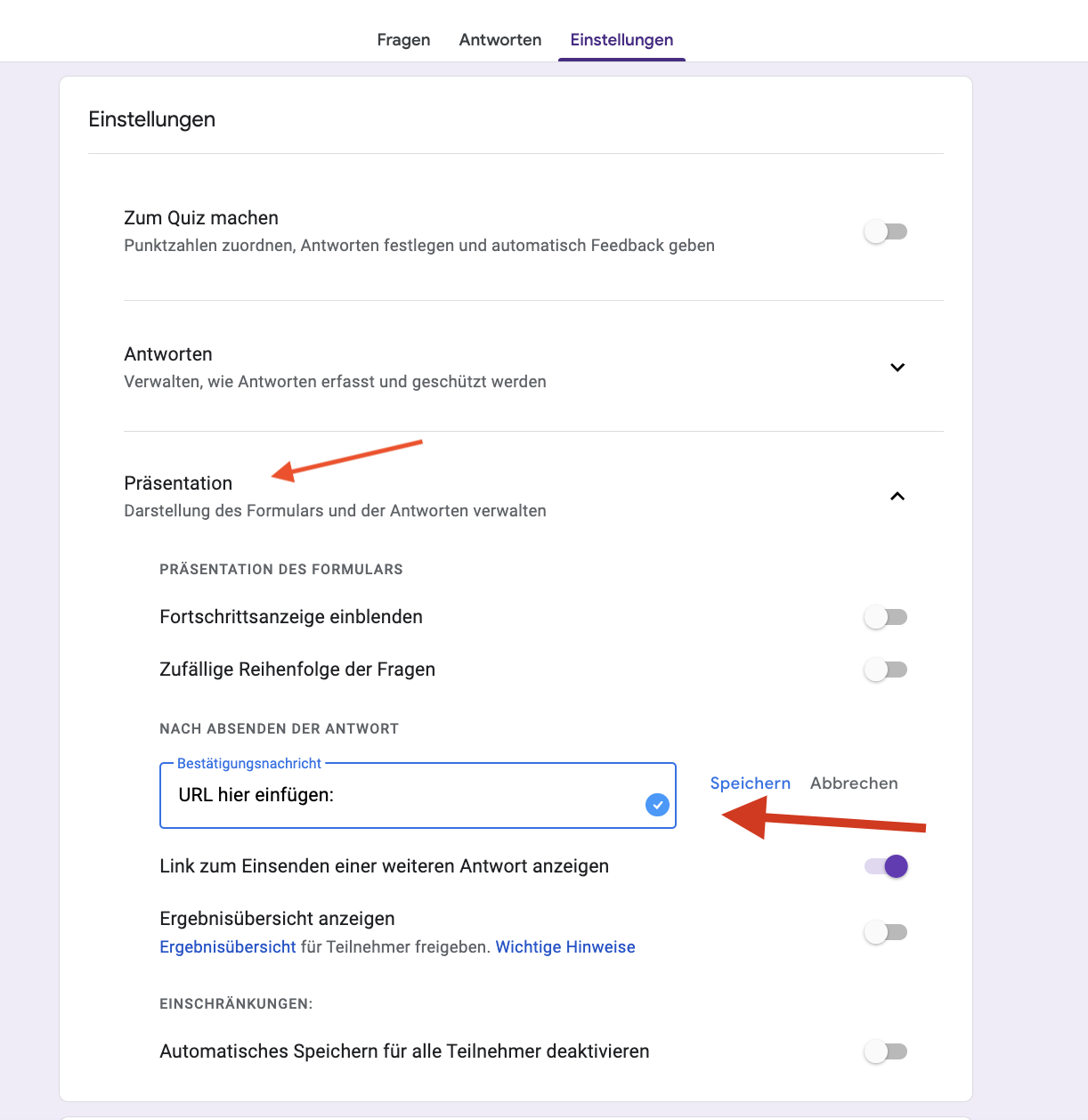This screenshot has height=1120, width=1088.
Task: Select the Einstellungen tab
Action: pyautogui.click(x=621, y=40)
